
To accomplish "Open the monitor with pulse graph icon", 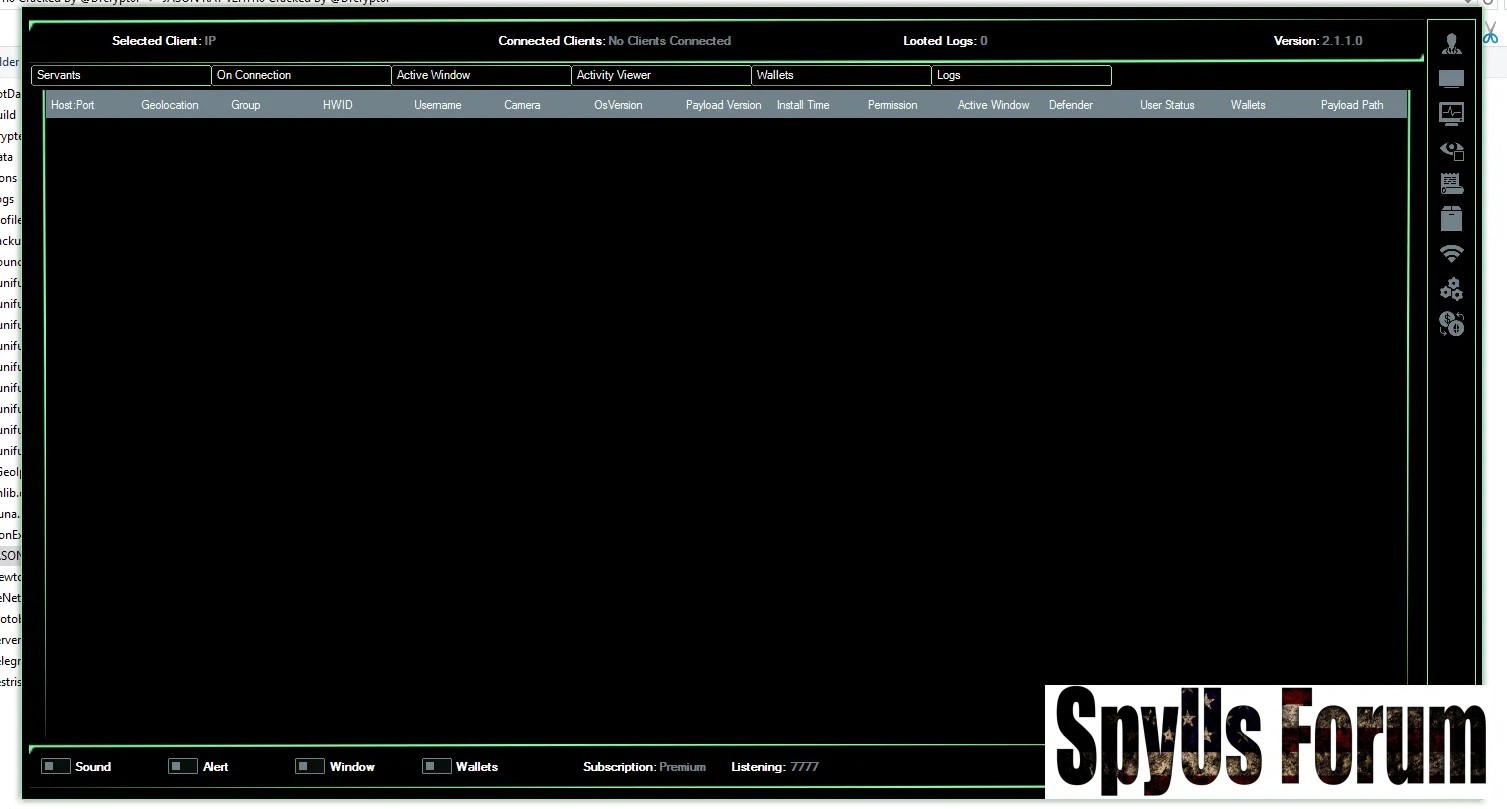I will [1451, 114].
